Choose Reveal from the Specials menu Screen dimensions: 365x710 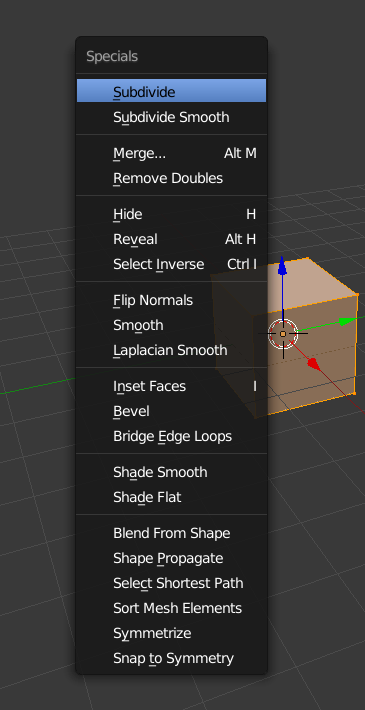click(x=171, y=239)
